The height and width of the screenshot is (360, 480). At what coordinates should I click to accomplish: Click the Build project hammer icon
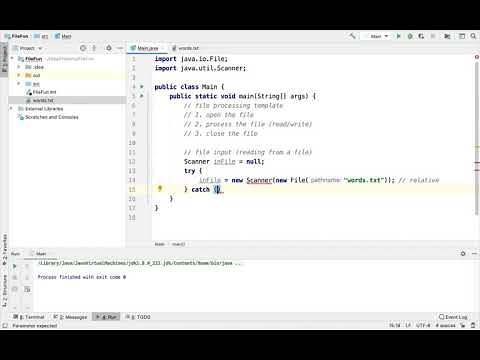tap(352, 36)
